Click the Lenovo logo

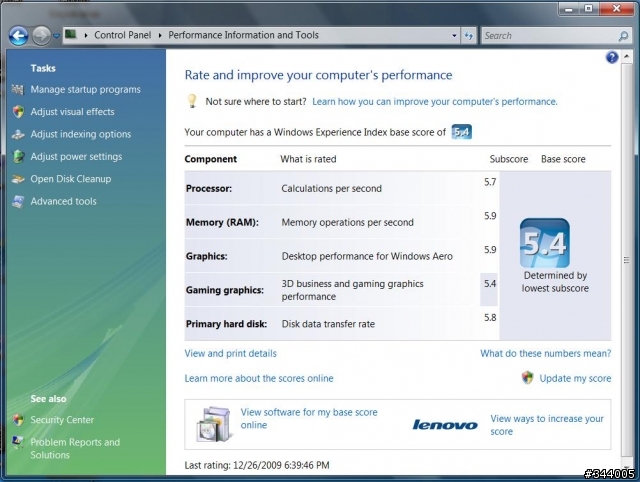click(x=445, y=425)
